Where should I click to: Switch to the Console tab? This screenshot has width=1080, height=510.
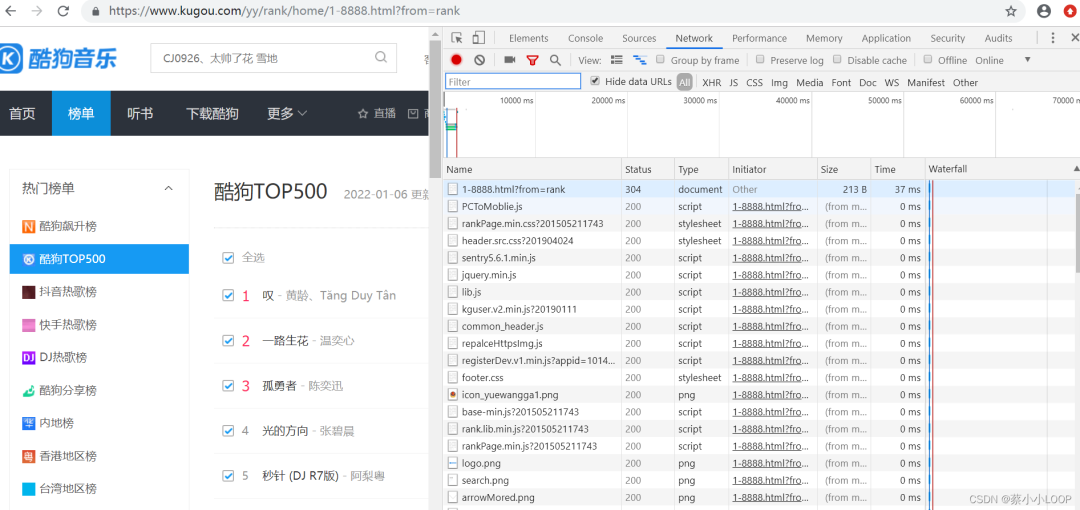click(x=585, y=38)
